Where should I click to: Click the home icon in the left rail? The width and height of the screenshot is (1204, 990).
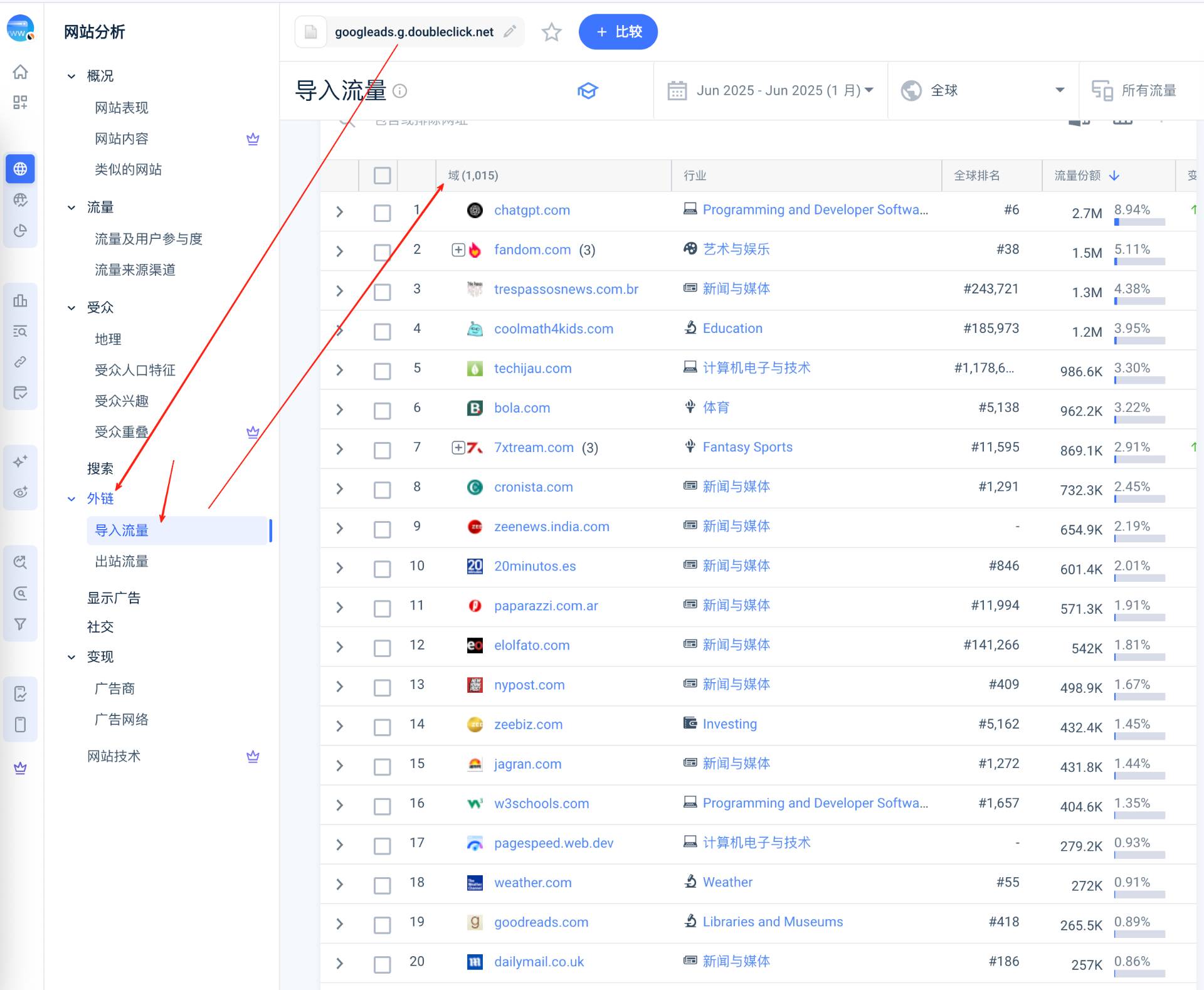coord(21,72)
